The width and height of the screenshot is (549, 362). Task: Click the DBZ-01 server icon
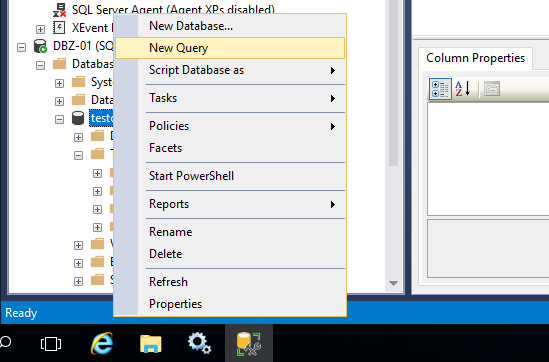point(40,46)
